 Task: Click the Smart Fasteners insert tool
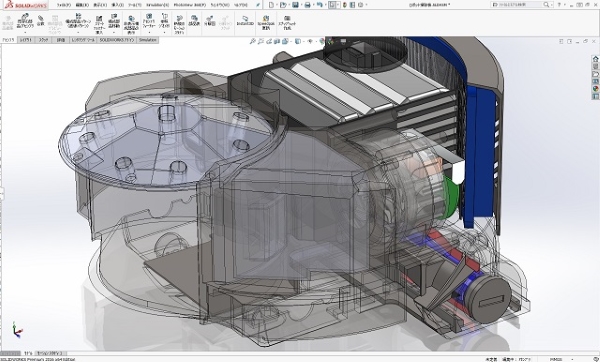coord(99,24)
